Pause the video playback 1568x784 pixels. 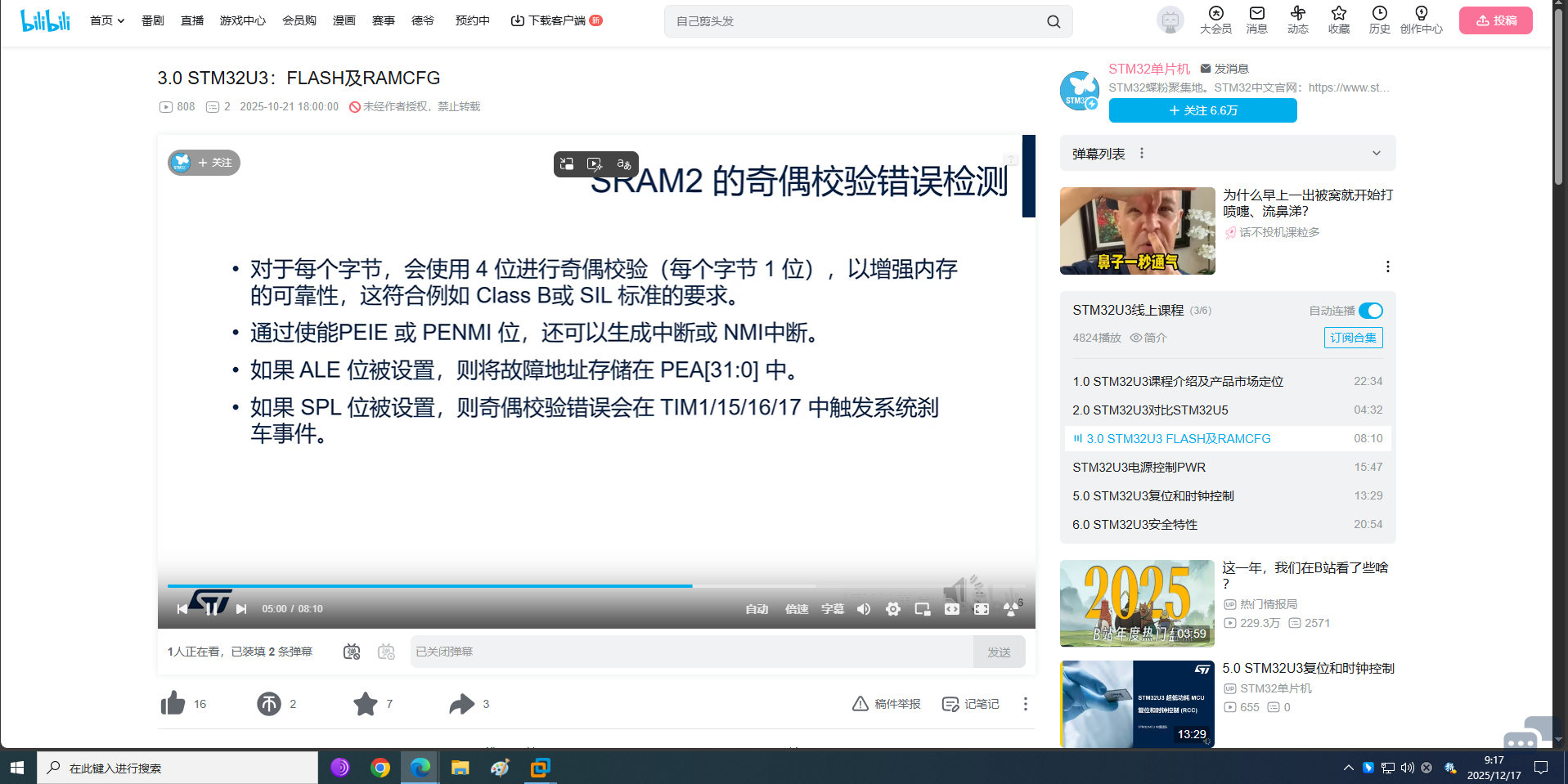[211, 608]
